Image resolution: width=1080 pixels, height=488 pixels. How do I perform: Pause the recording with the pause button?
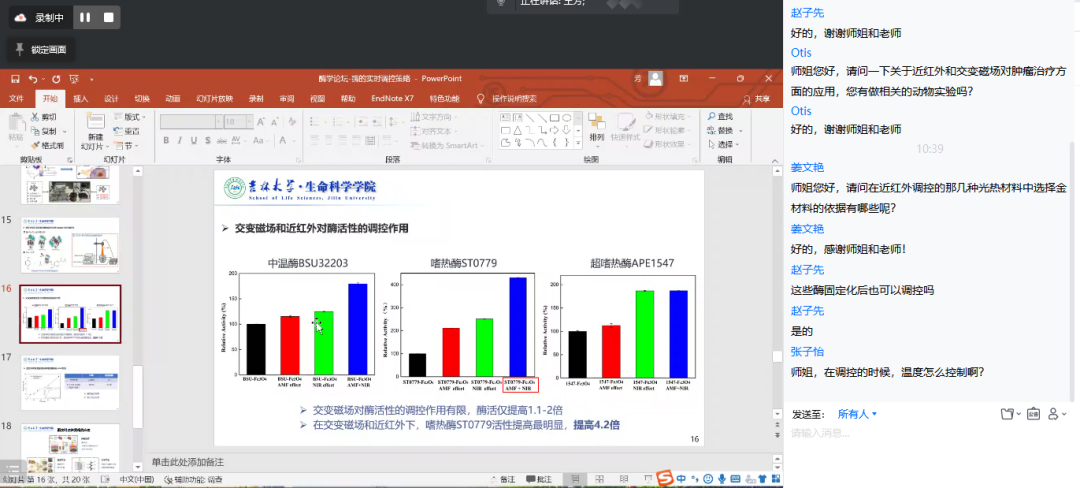click(85, 17)
